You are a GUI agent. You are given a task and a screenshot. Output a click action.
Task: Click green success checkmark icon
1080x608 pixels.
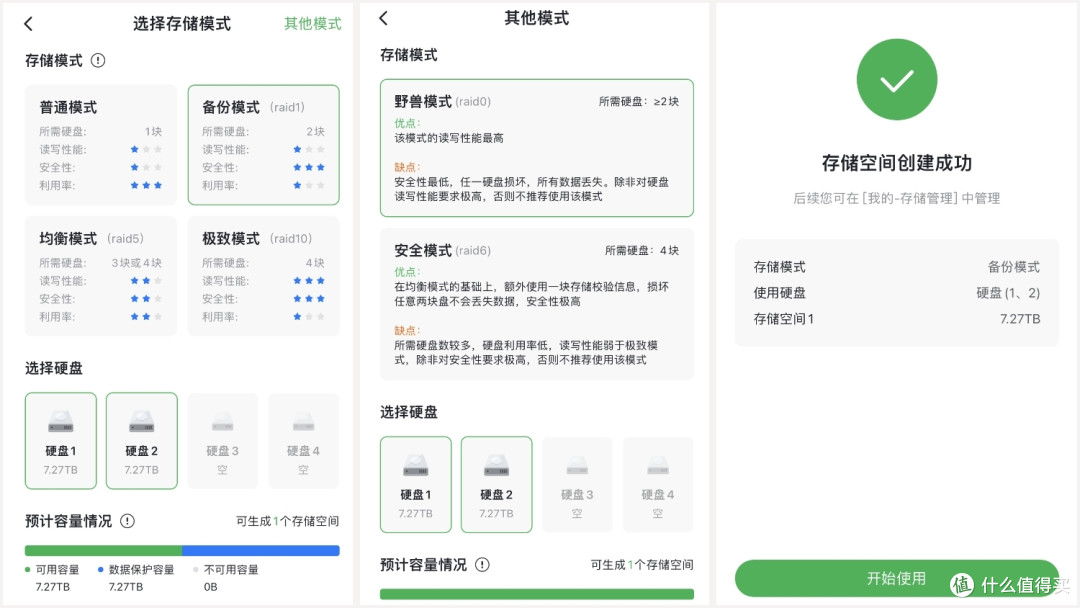[897, 79]
